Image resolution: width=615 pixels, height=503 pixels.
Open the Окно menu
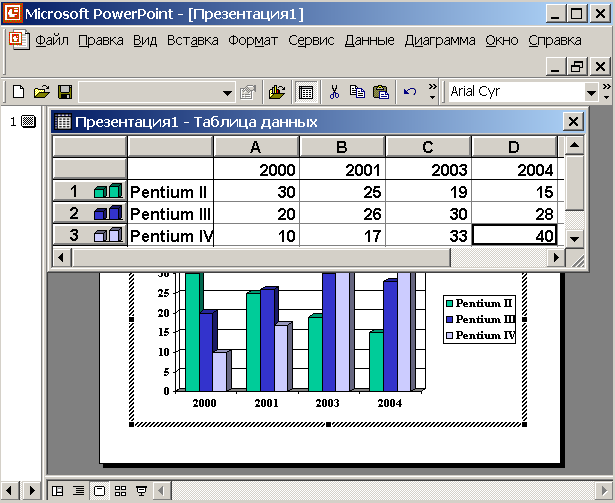point(502,40)
